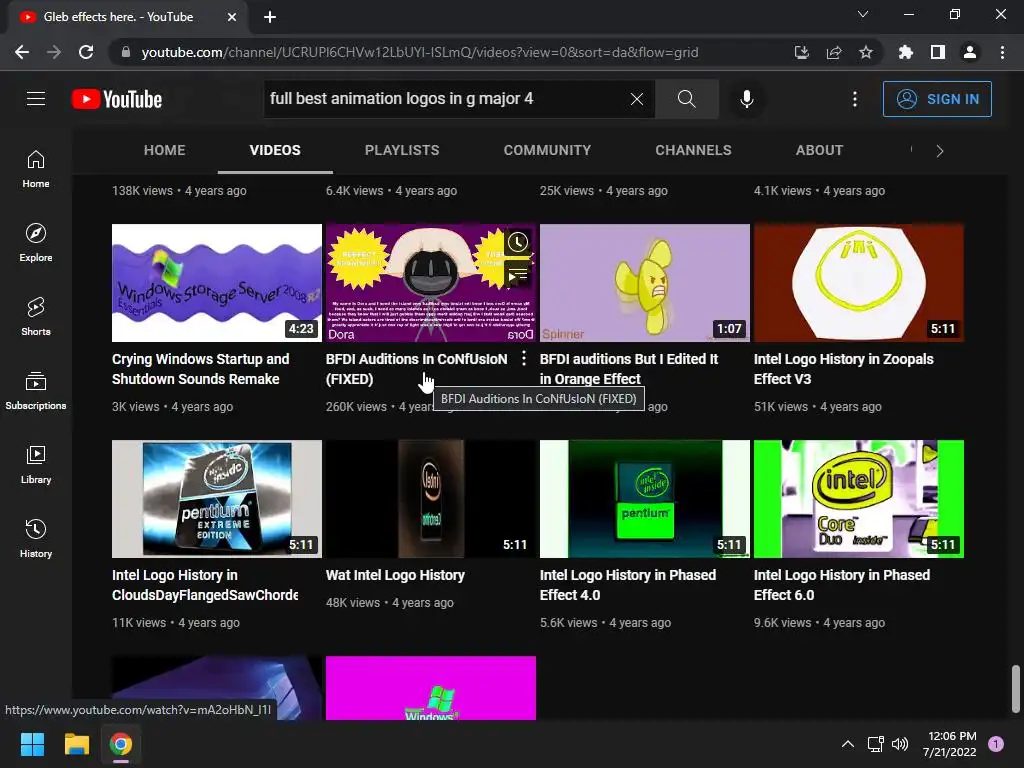Click the yellow Spinner video thumbnail
This screenshot has width=1024, height=768.
[x=645, y=283]
